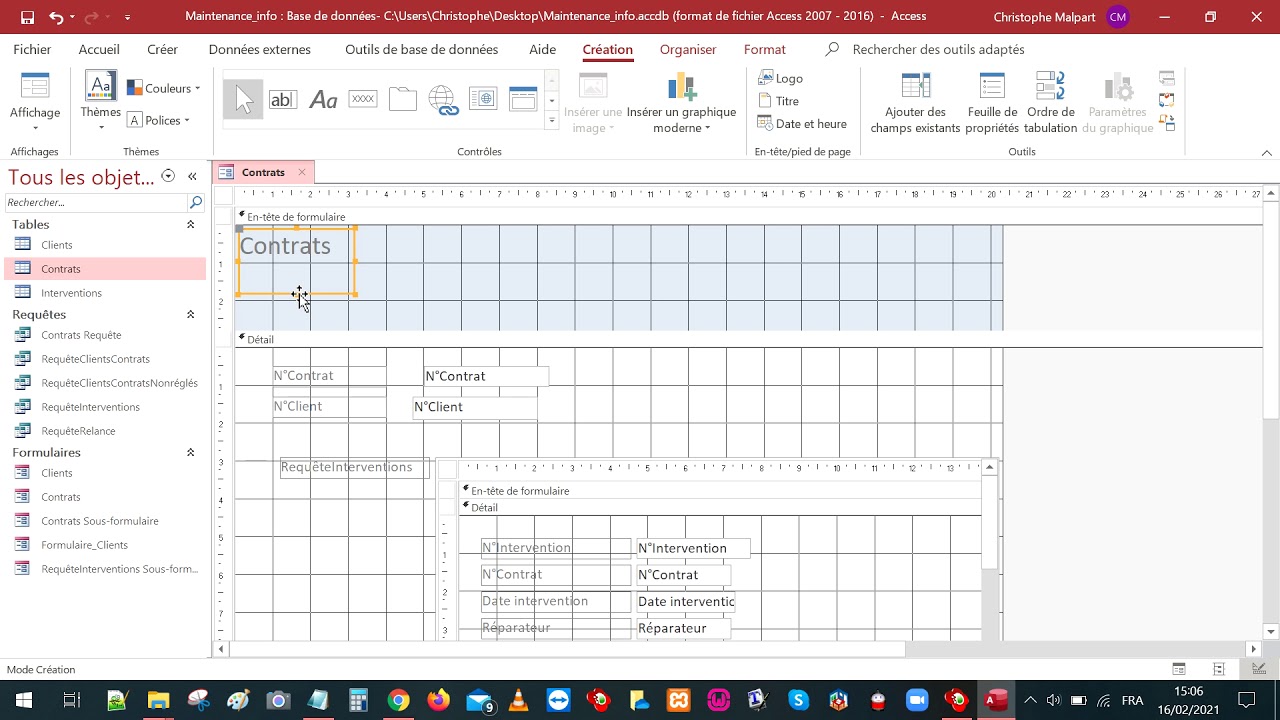Switch to the Créer ribbon tab
The height and width of the screenshot is (720, 1280).
tap(162, 49)
